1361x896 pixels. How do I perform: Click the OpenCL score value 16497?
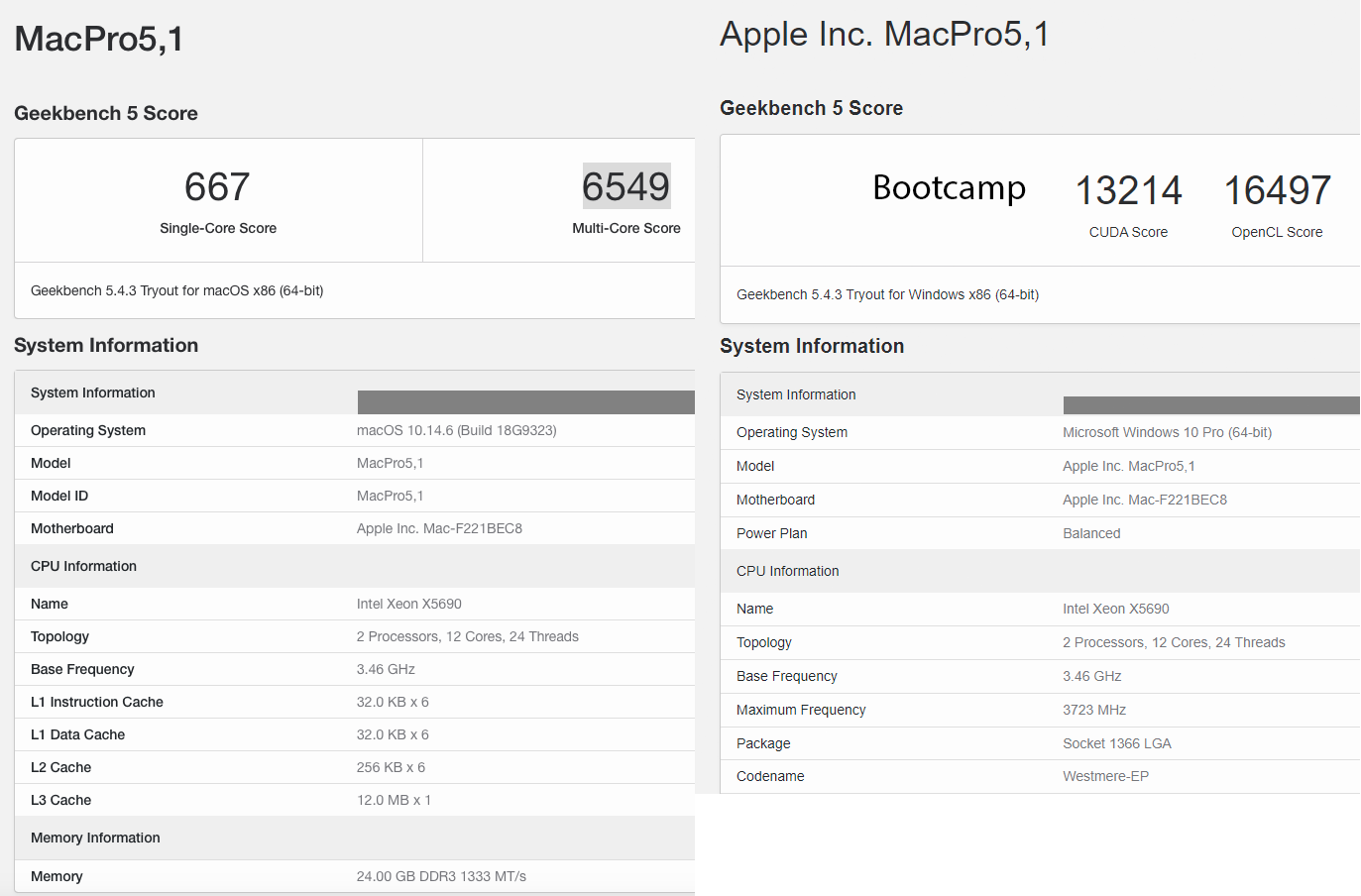click(1278, 190)
